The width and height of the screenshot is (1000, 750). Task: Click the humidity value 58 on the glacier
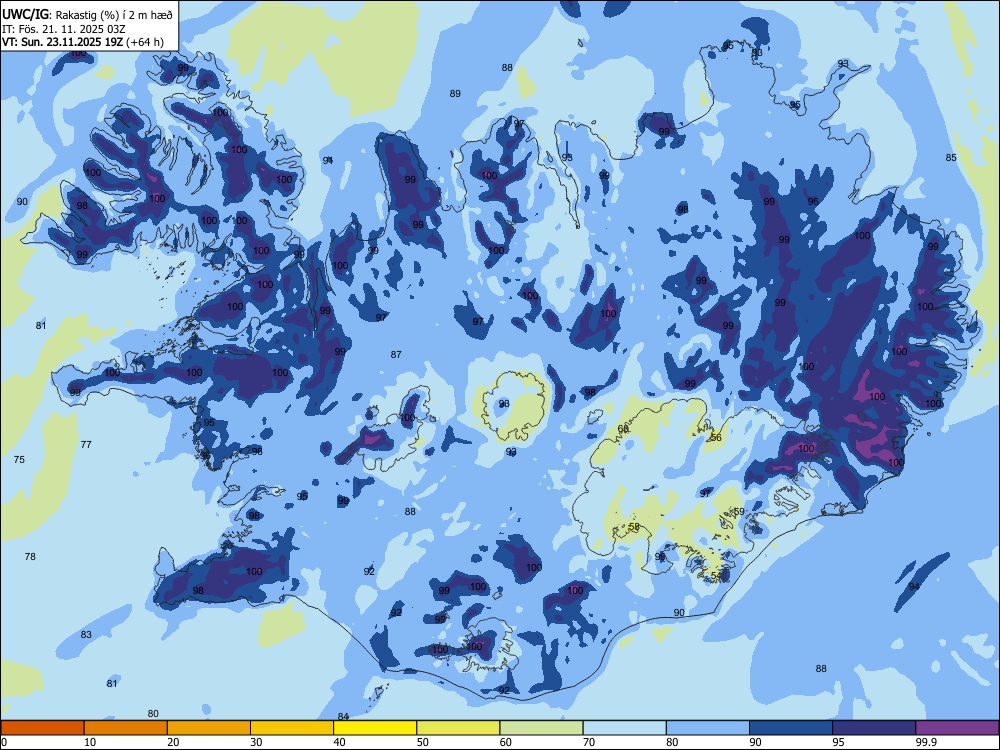click(x=634, y=527)
